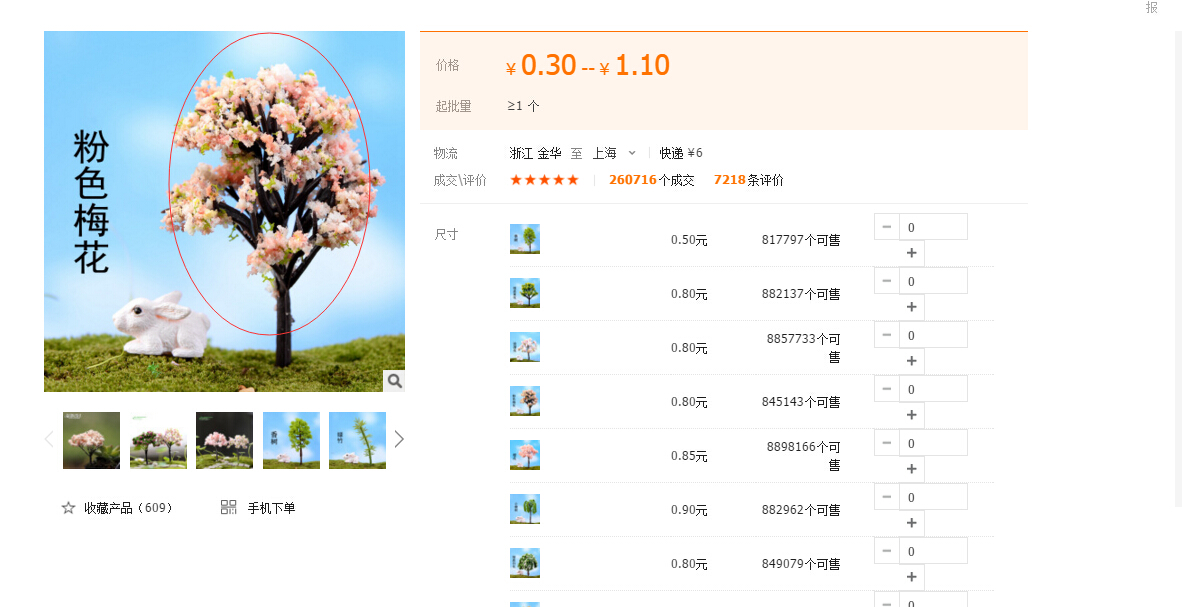
Task: Show next thumbnails with the right arrow
Action: click(399, 439)
